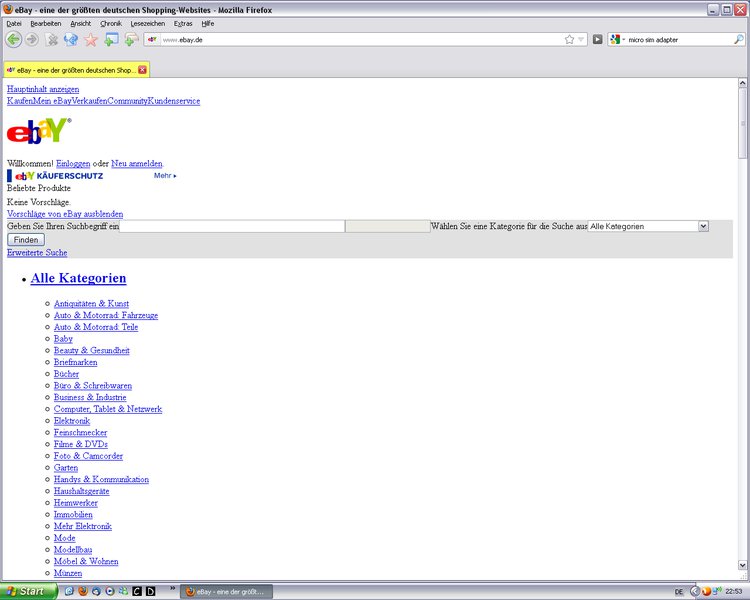
Task: Expand the quick launch overflow chevron
Action: (172, 588)
